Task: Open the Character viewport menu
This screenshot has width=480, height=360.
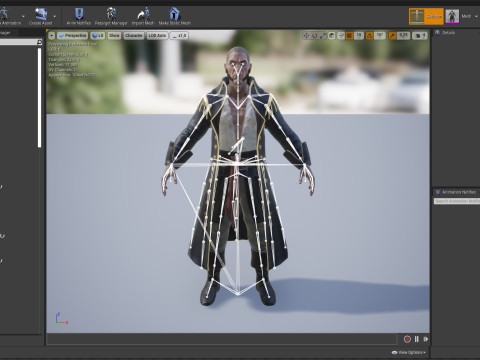Action: (134, 35)
